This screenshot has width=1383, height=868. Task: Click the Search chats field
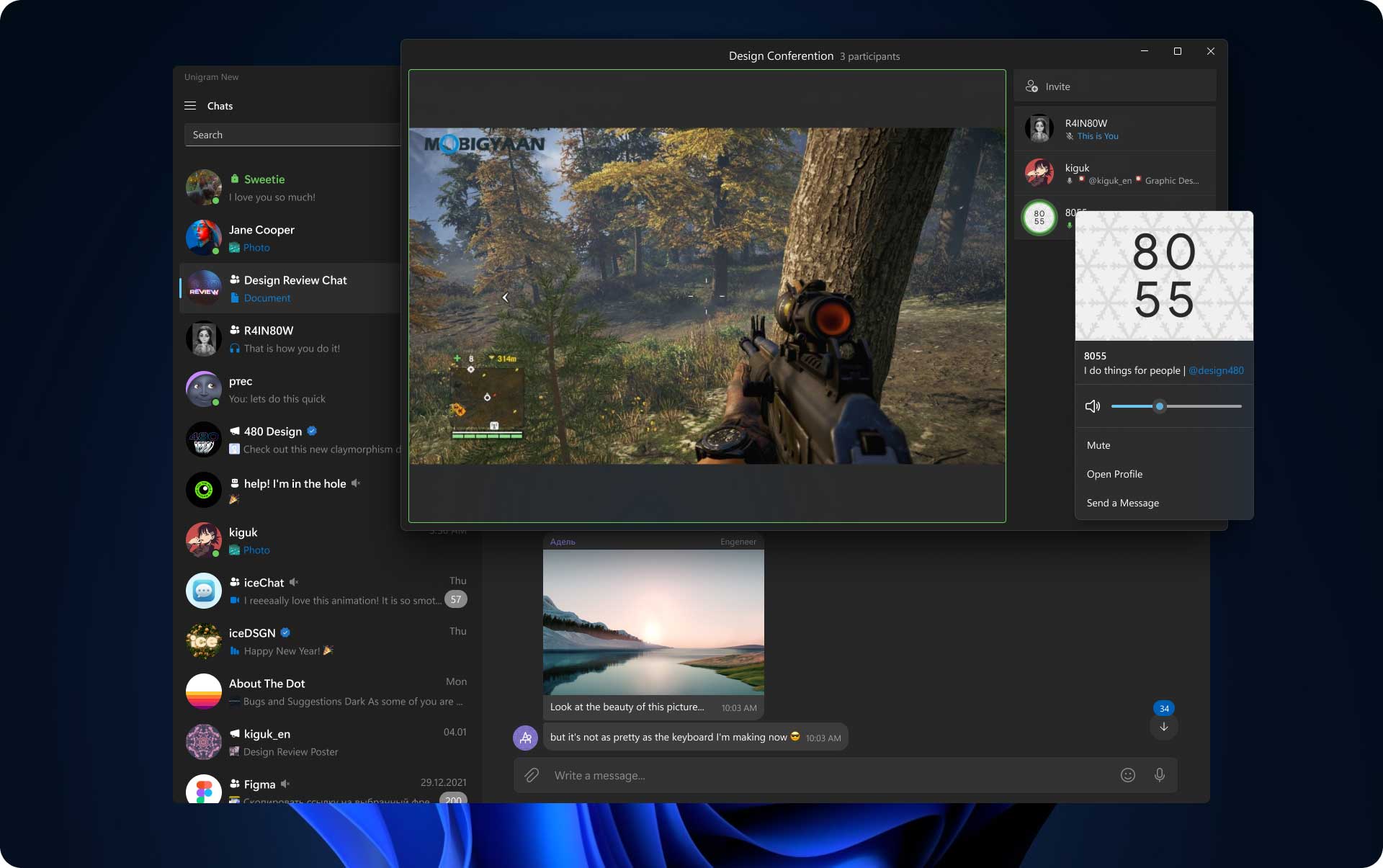(292, 135)
